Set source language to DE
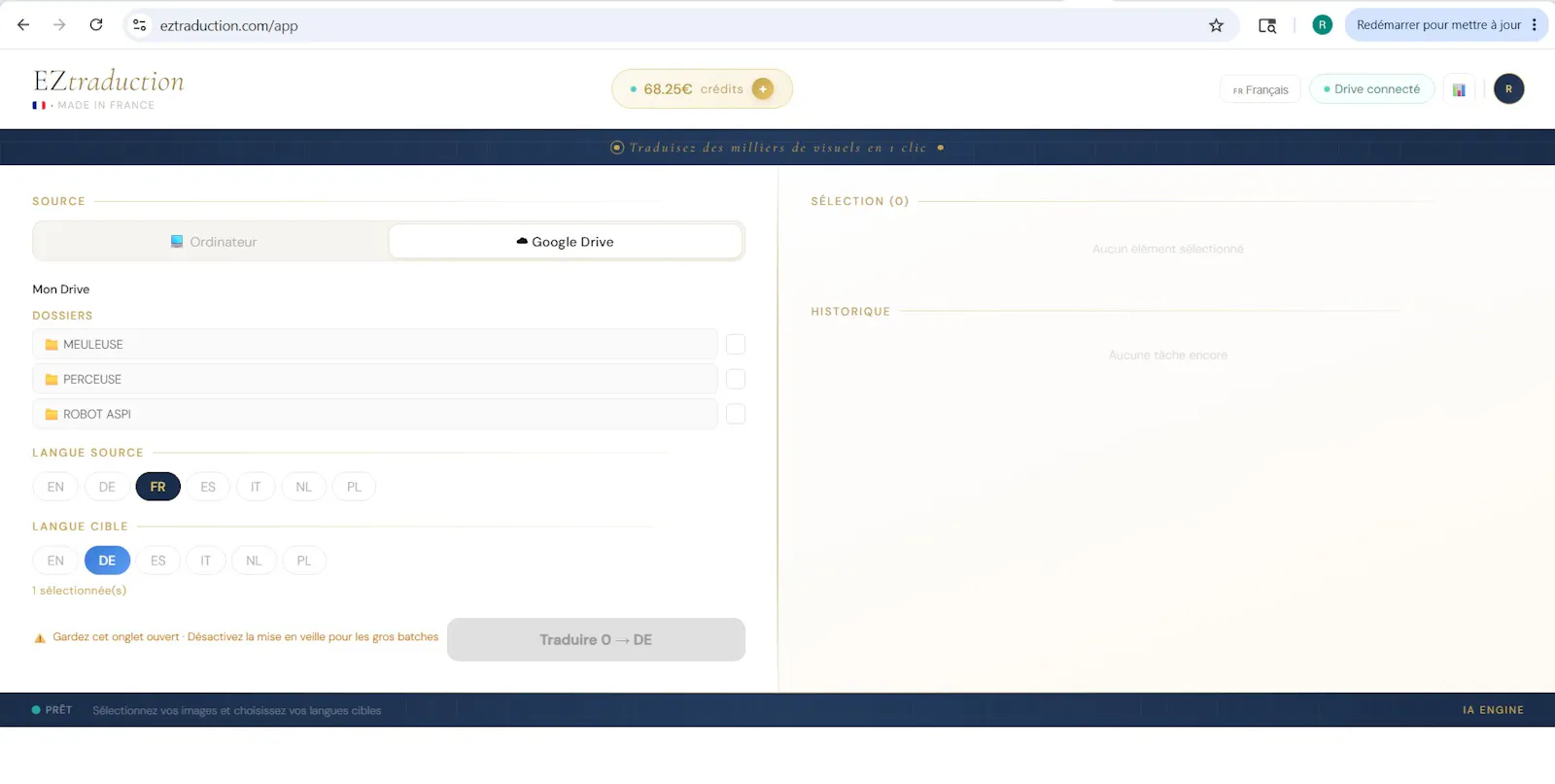 click(107, 487)
